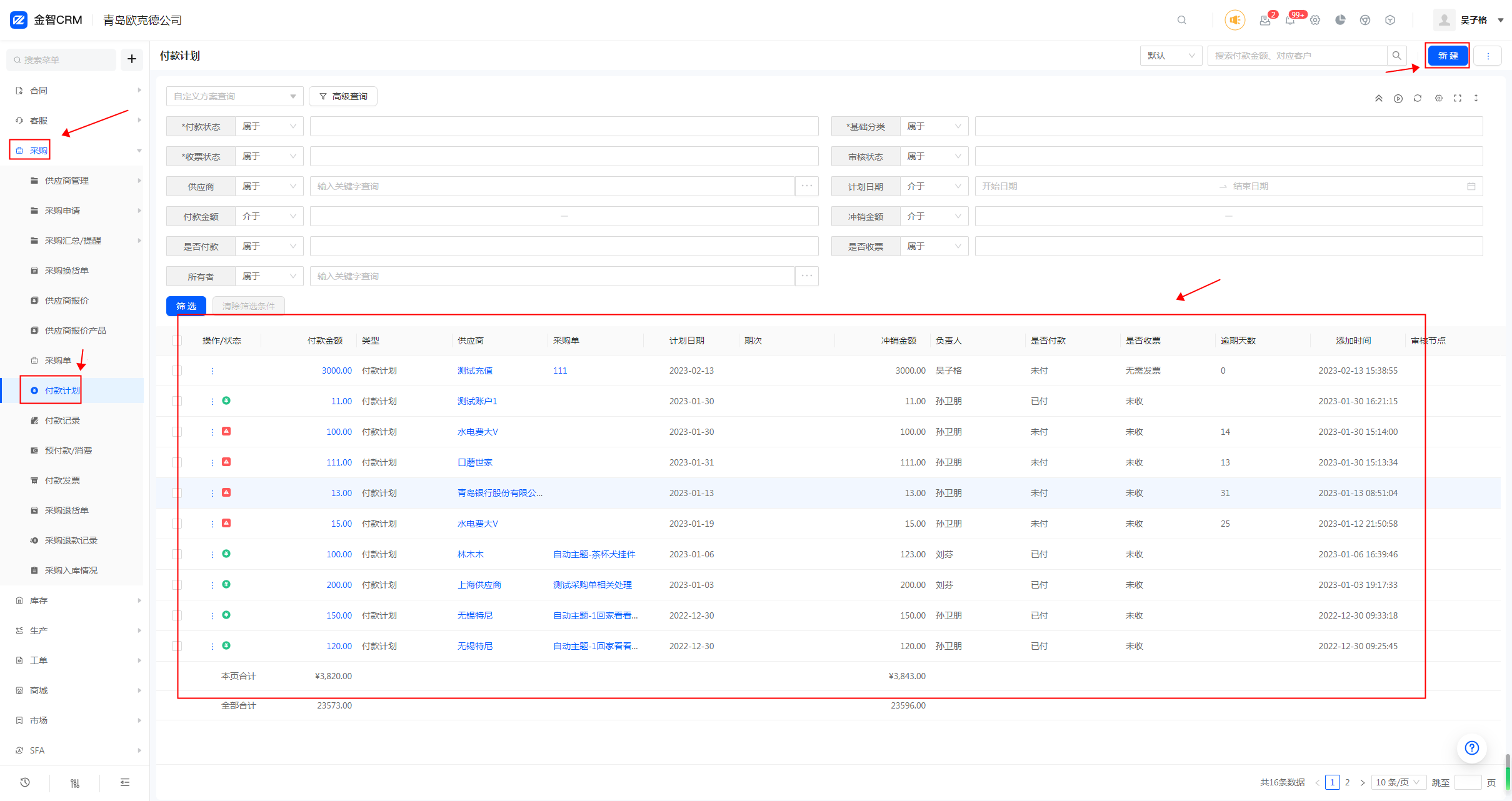Open the three-dot more menu beside 新建
1512x801 pixels.
[1488, 56]
